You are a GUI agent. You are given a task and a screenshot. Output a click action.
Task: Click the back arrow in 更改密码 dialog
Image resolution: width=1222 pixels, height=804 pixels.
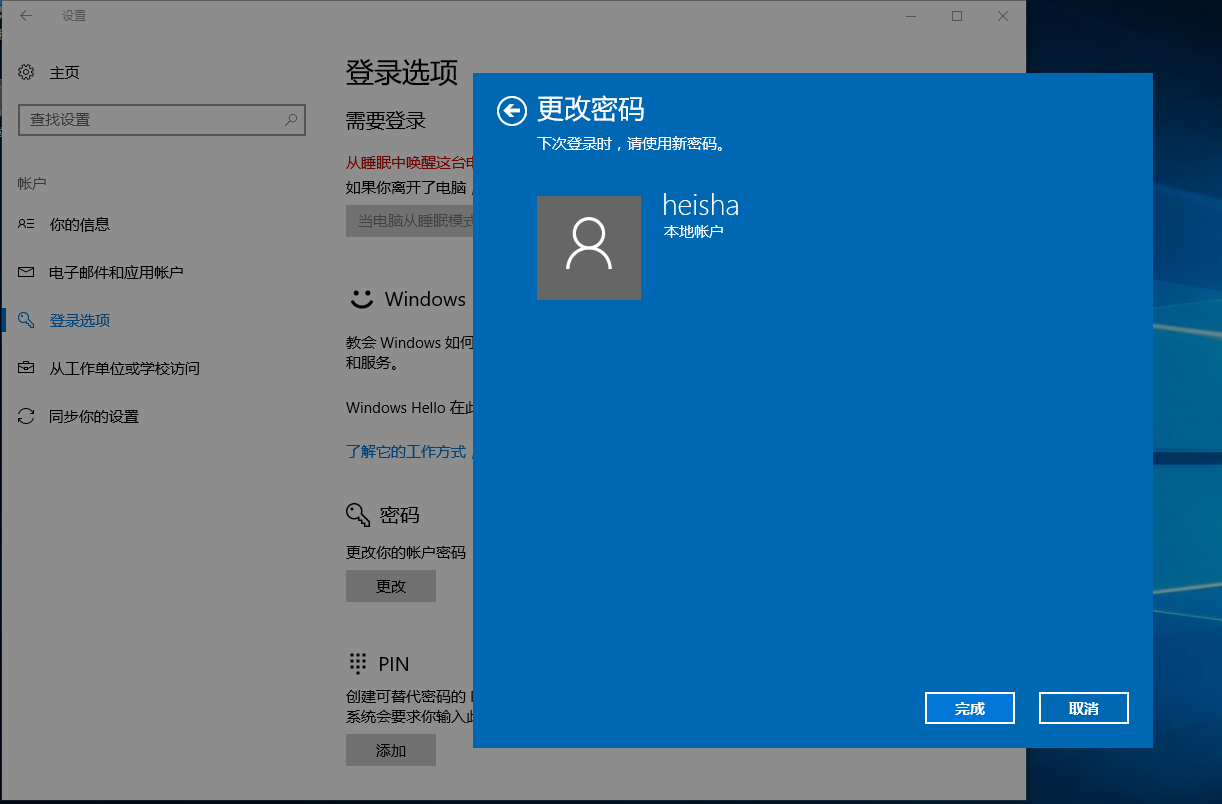click(x=511, y=111)
